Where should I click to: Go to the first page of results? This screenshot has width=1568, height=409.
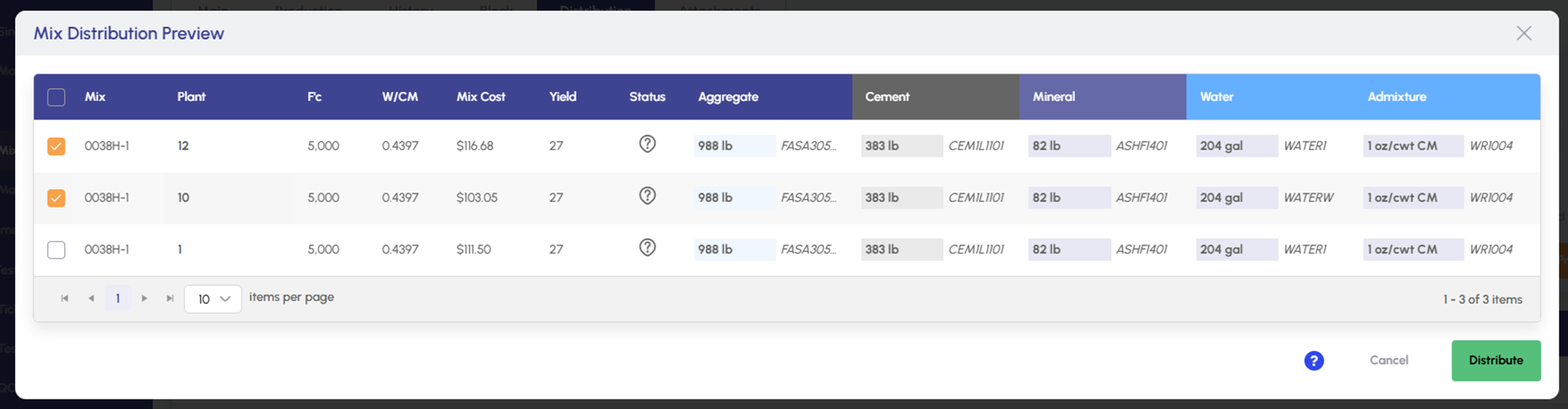click(65, 298)
